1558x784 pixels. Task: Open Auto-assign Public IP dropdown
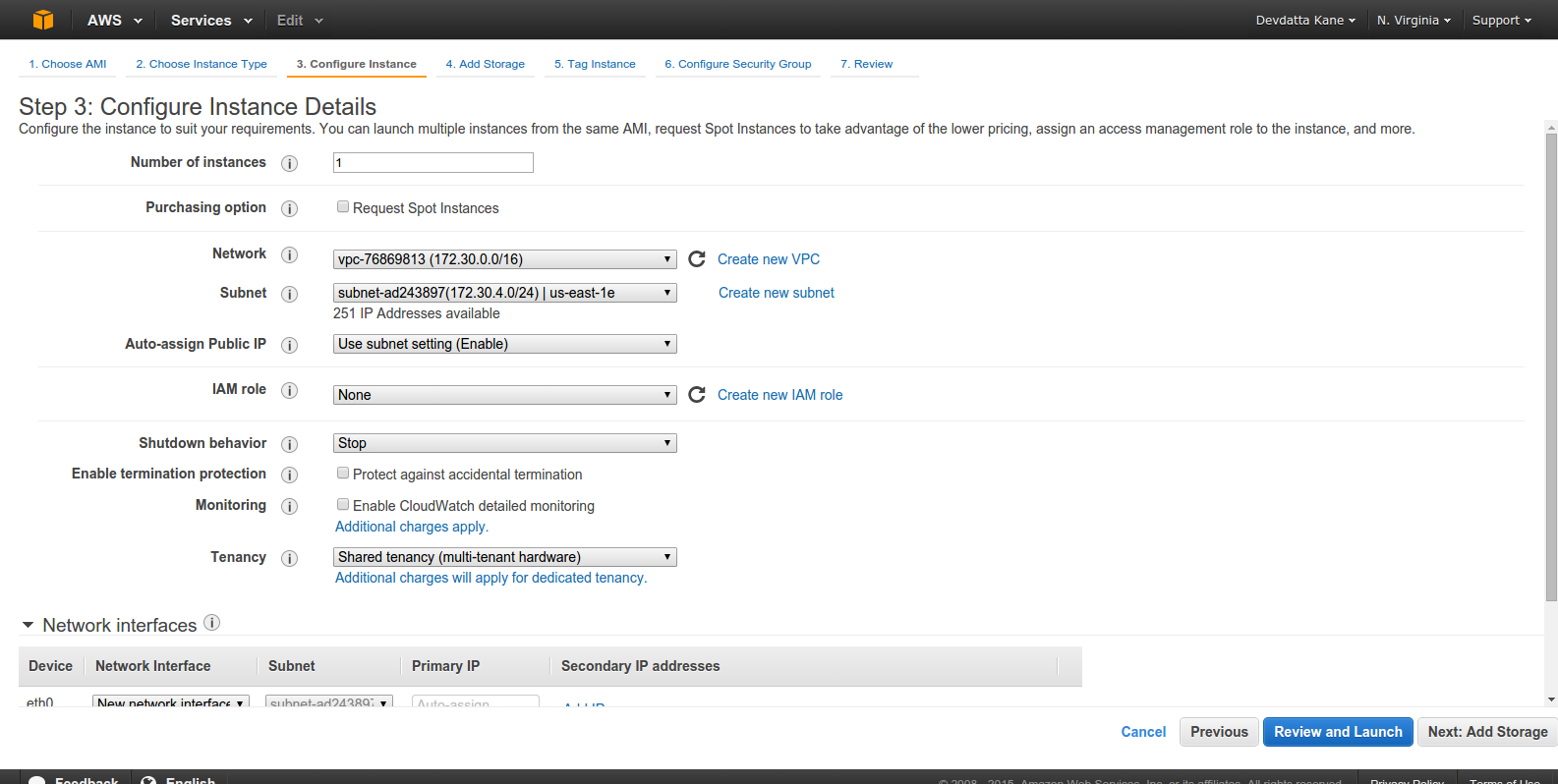point(505,344)
